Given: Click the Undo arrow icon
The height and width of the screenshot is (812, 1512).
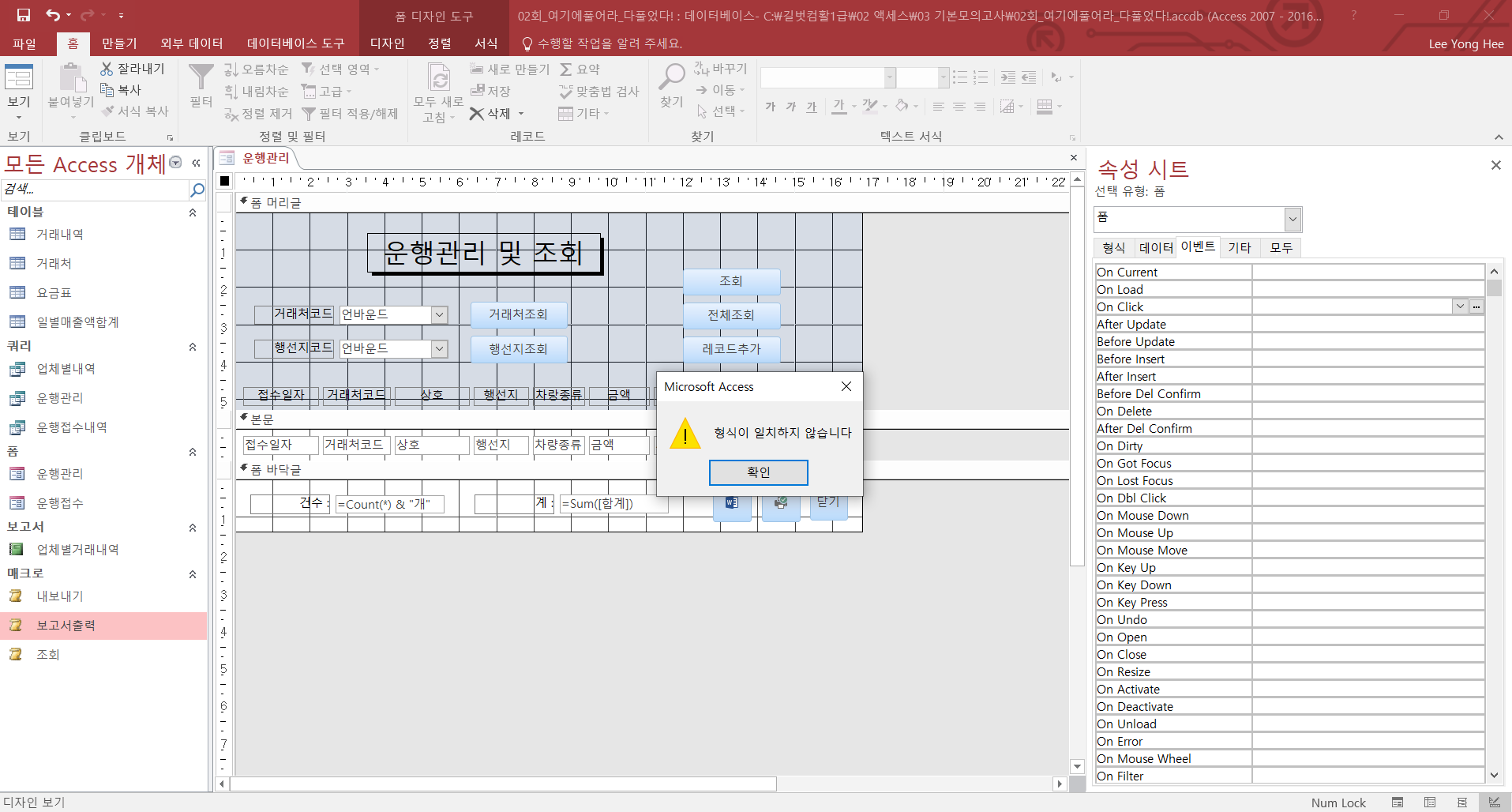Looking at the screenshot, I should [x=53, y=15].
